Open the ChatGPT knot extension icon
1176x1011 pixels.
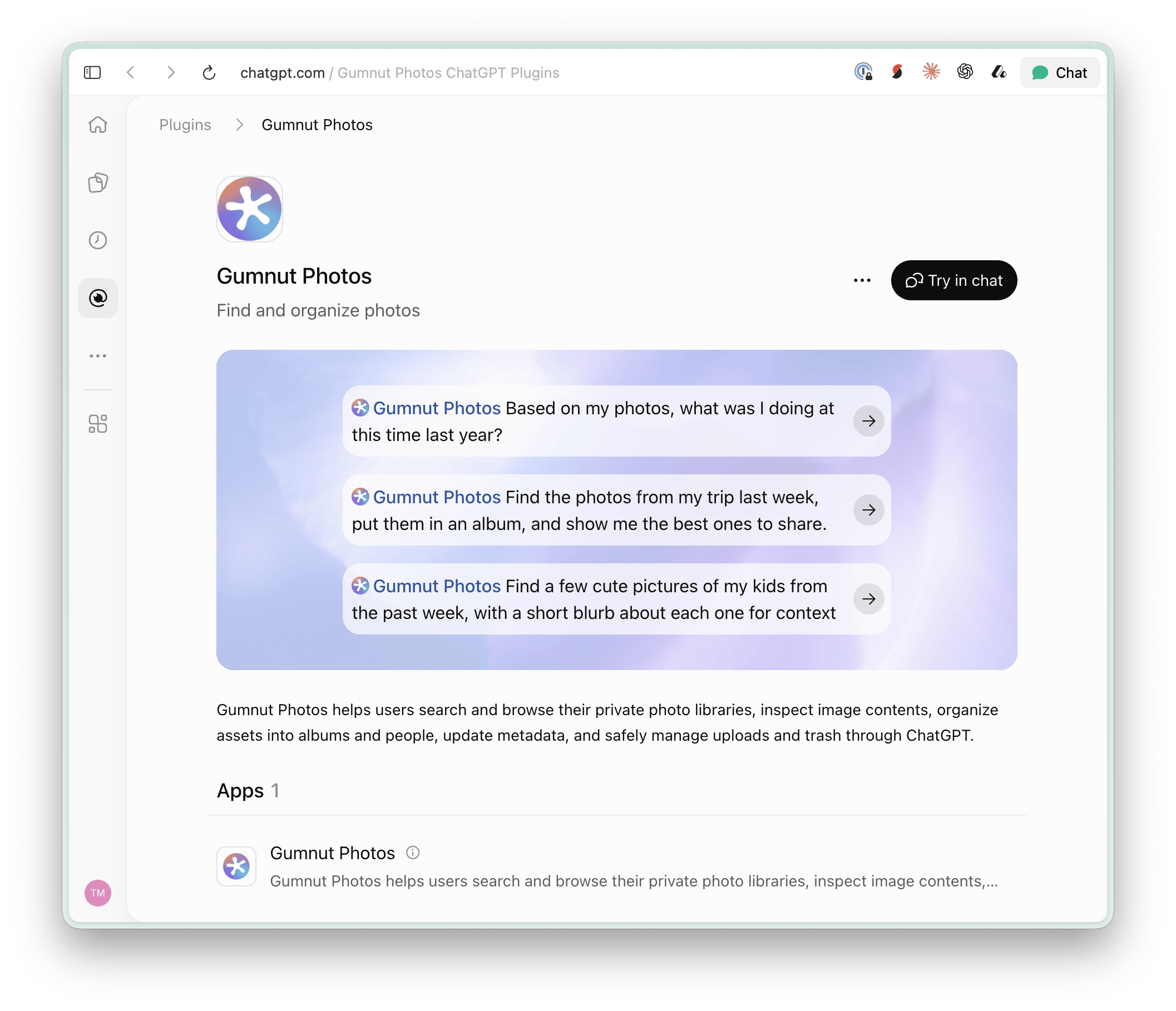pyautogui.click(x=965, y=72)
